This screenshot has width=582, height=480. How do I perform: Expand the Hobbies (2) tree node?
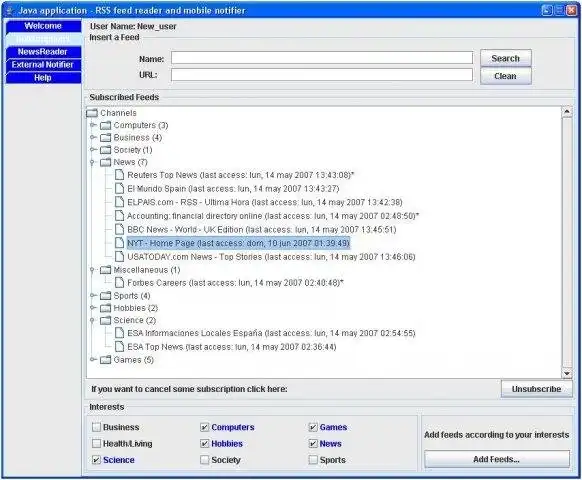pyautogui.click(x=93, y=308)
